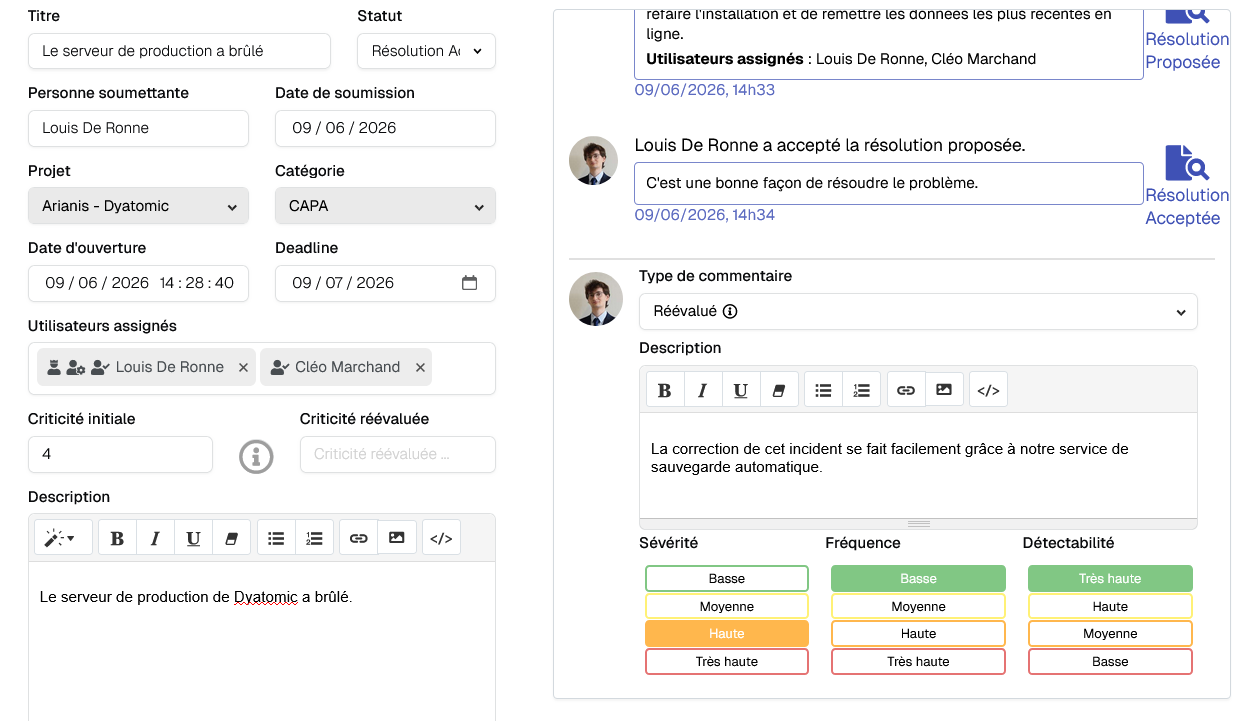The height and width of the screenshot is (721, 1254).
Task: Select Haute under Sévérité
Action: click(727, 633)
